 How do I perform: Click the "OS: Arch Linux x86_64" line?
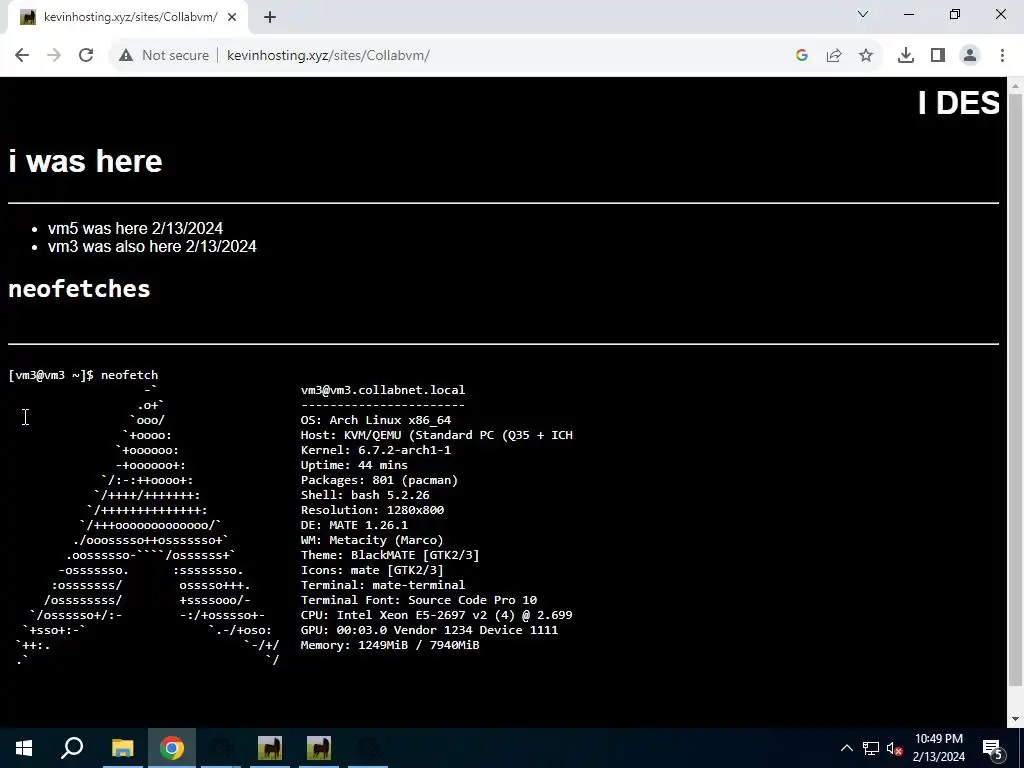pyautogui.click(x=376, y=420)
